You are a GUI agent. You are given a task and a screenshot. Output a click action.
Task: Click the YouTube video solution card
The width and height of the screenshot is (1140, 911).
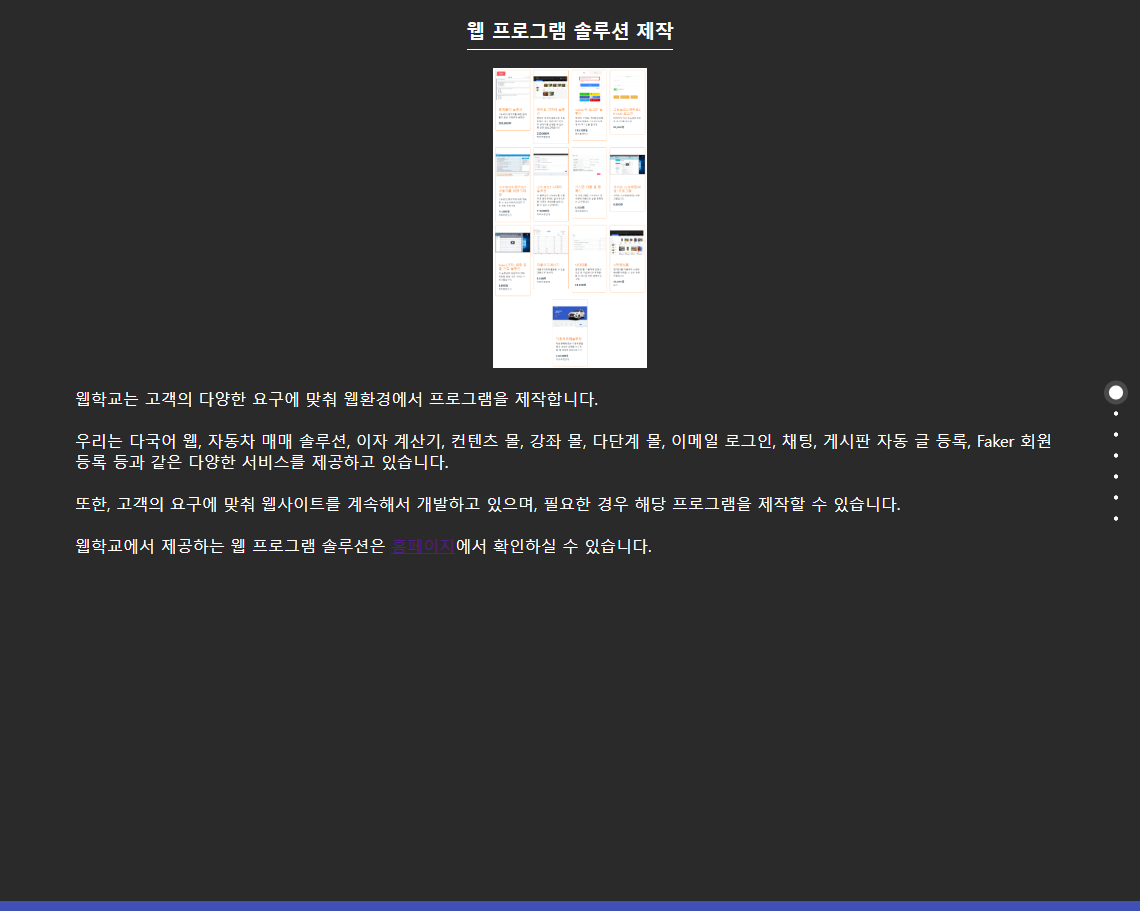[512, 259]
